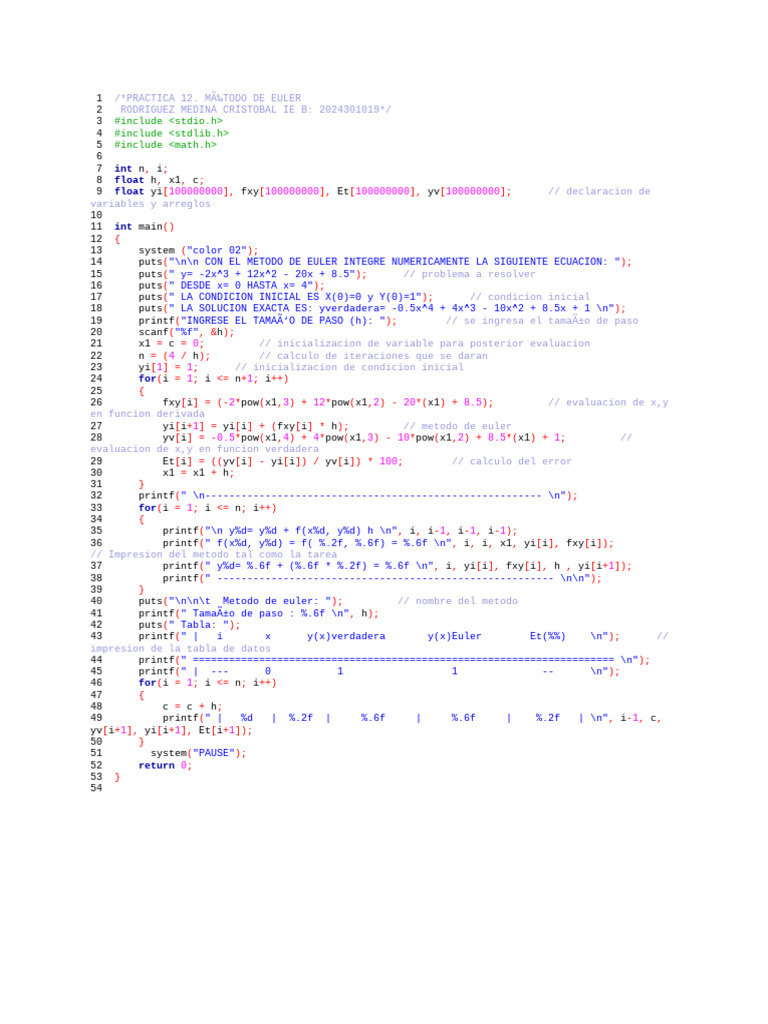Click the '#include <stdio.h>' line
The image size is (768, 1024).
(168, 121)
